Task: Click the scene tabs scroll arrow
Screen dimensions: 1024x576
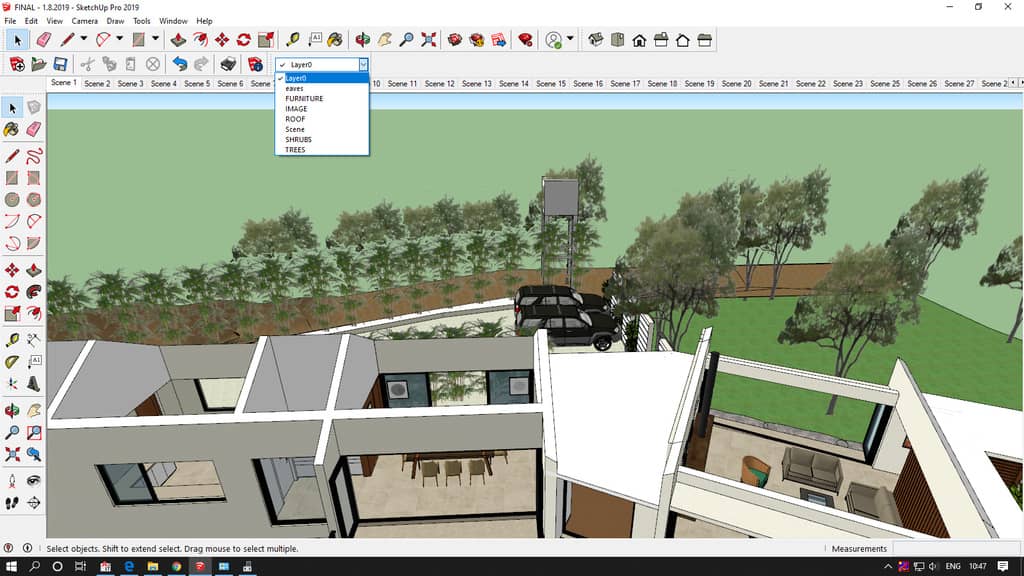Action: click(1015, 84)
